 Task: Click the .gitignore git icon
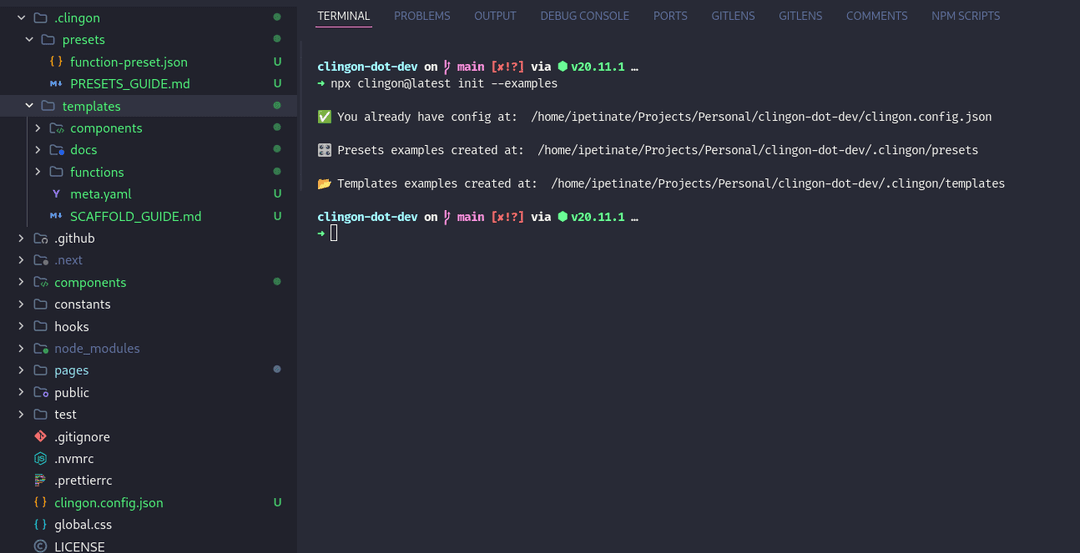tap(40, 437)
